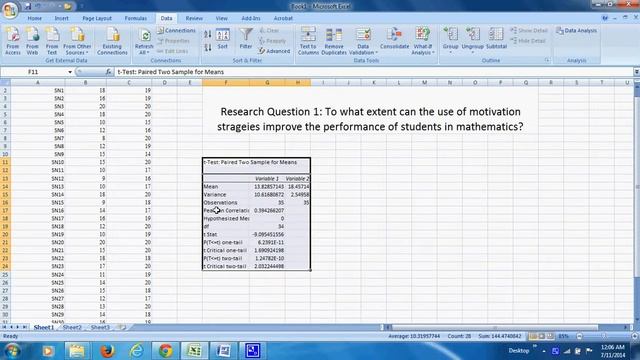Viewport: 640px width, 360px height.
Task: Switch to Page Layout view in status bar
Action: click(542, 336)
